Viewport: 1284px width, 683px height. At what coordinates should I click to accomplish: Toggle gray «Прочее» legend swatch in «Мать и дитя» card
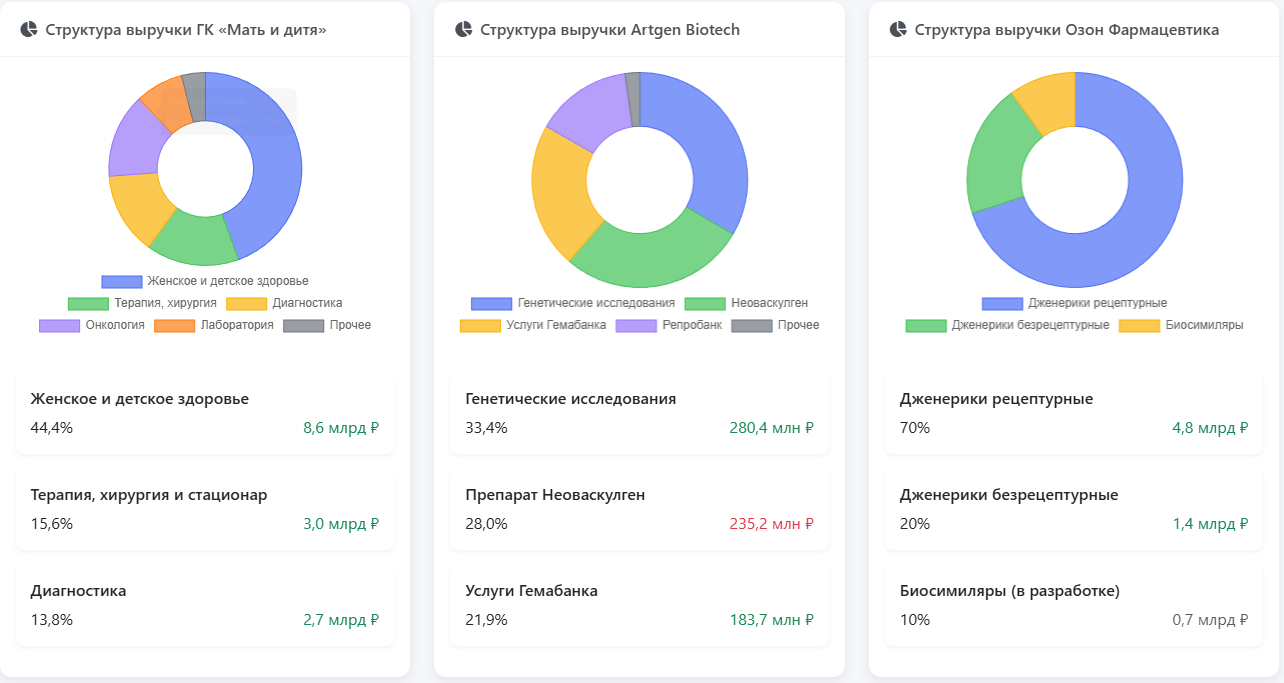click(x=304, y=325)
